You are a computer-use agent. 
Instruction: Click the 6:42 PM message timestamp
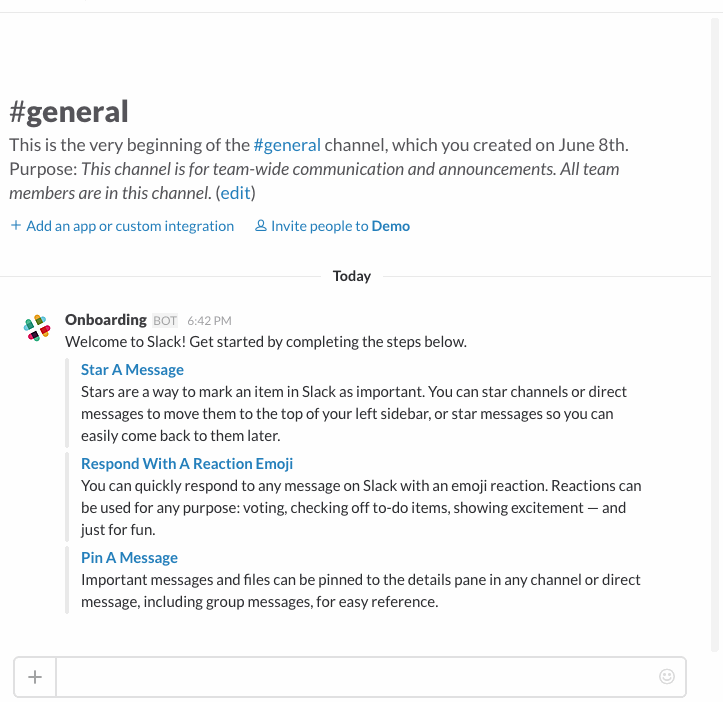(x=209, y=321)
